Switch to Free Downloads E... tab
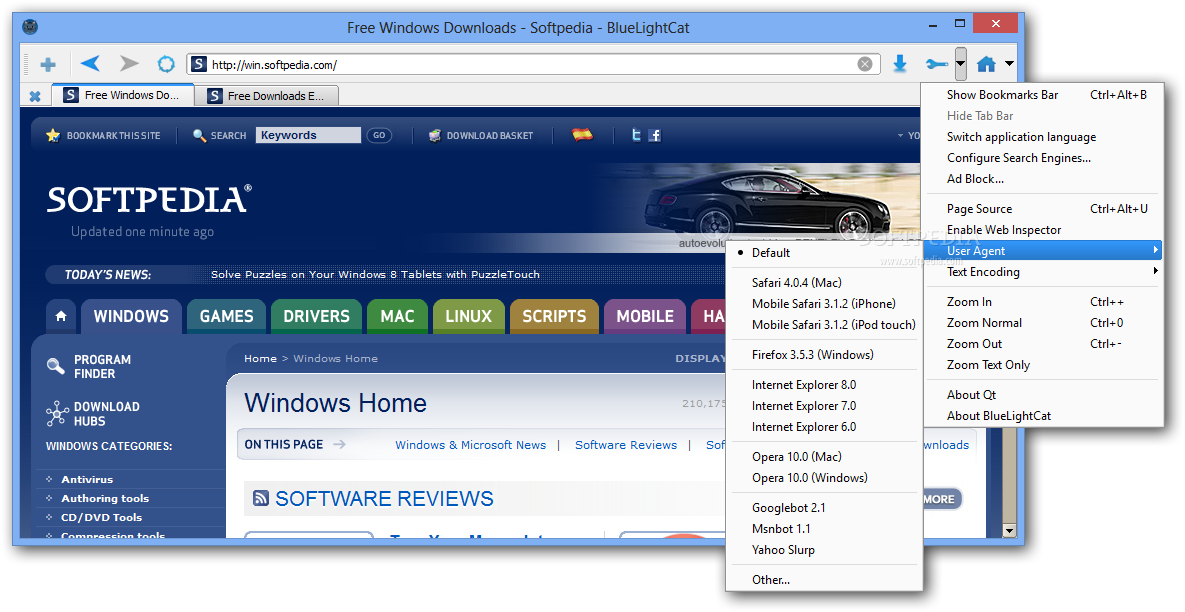The height and width of the screenshot is (612, 1185). (x=267, y=96)
